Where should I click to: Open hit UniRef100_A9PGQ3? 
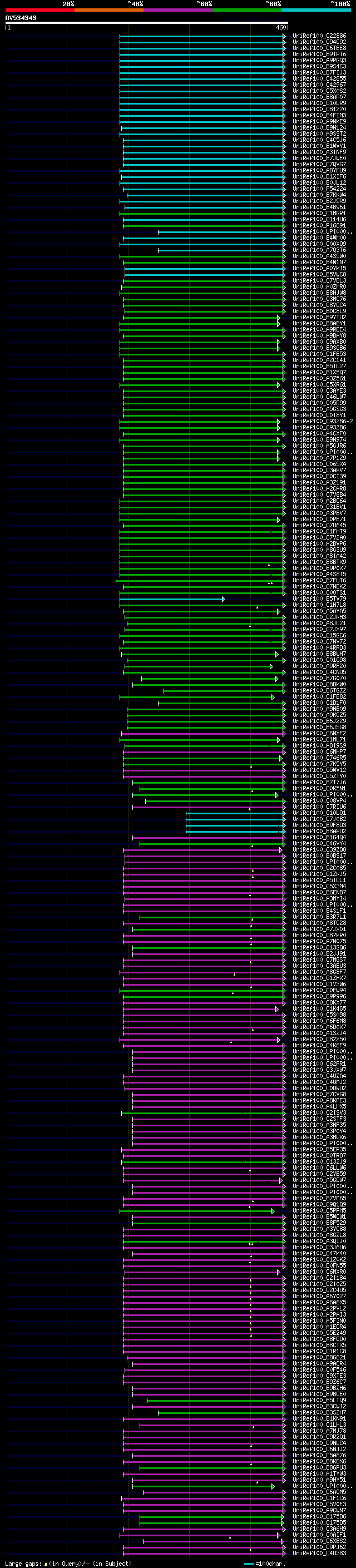319,60
